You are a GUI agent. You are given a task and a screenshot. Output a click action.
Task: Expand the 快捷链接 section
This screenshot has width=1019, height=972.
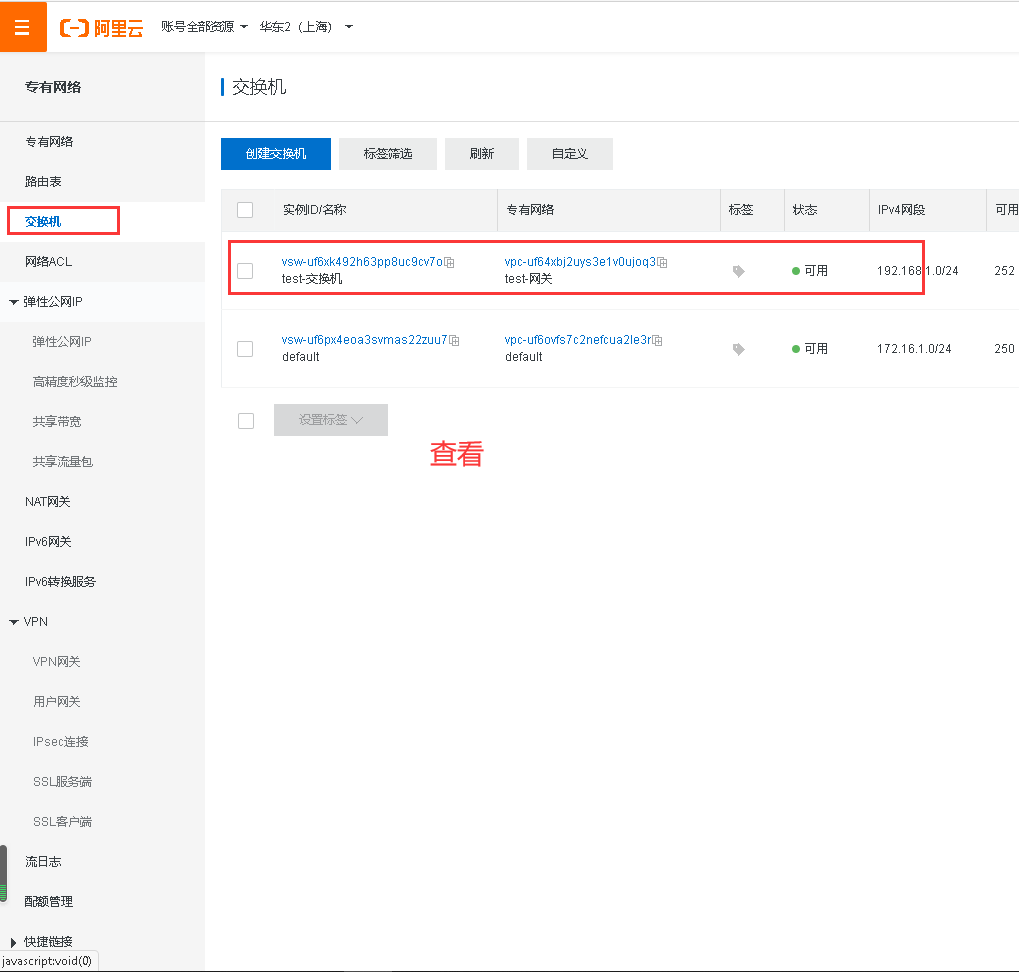click(x=14, y=941)
